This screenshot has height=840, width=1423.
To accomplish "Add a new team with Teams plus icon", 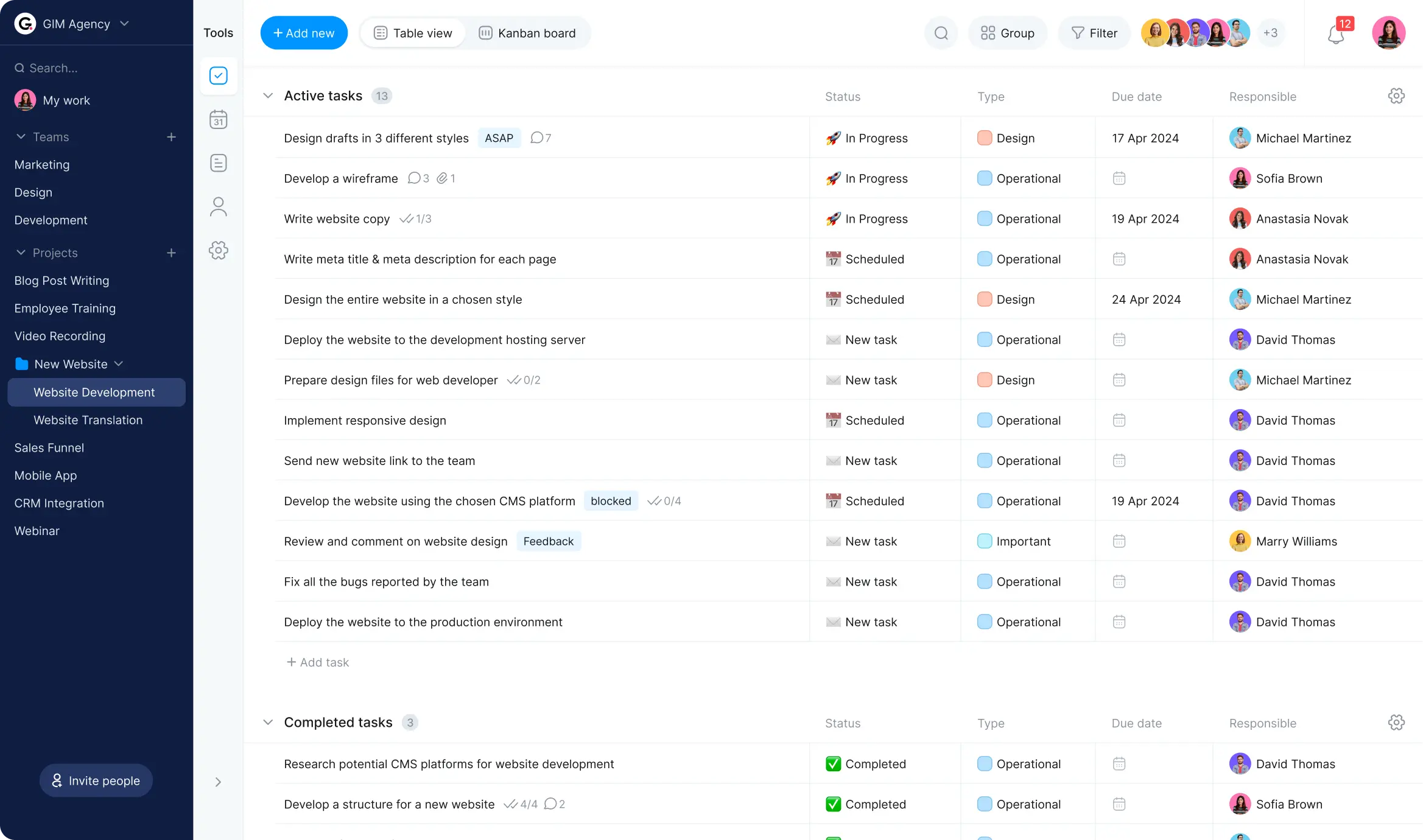I will [171, 137].
